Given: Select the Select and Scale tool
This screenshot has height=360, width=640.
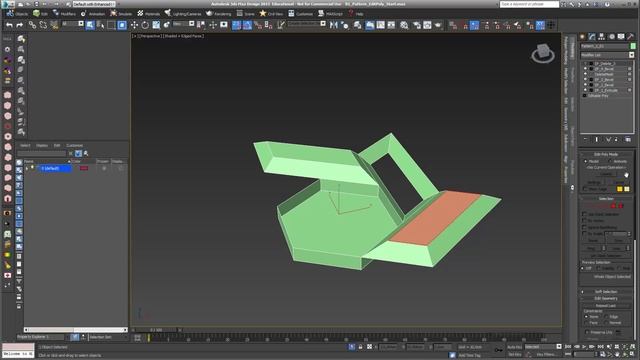Looking at the screenshot, I should point(156,25).
